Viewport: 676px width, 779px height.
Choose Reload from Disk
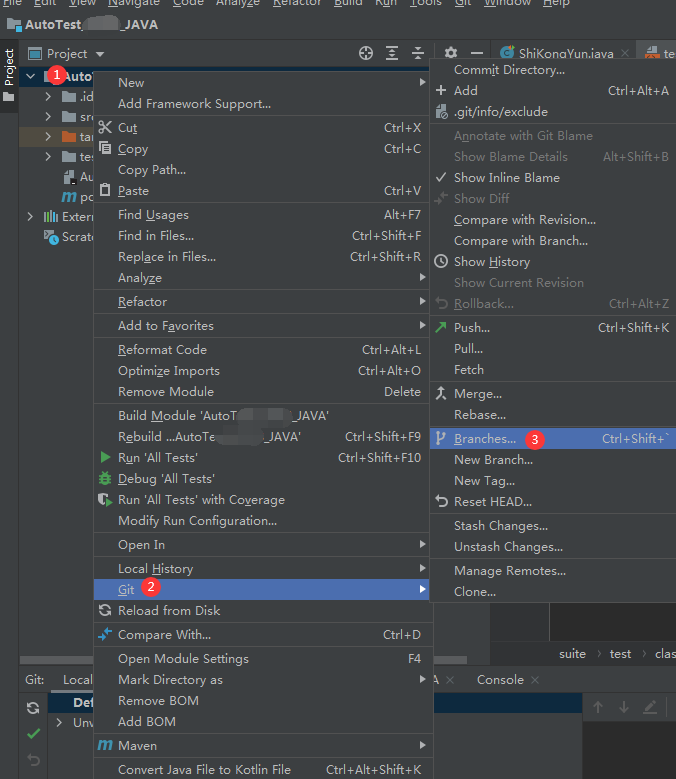click(168, 611)
